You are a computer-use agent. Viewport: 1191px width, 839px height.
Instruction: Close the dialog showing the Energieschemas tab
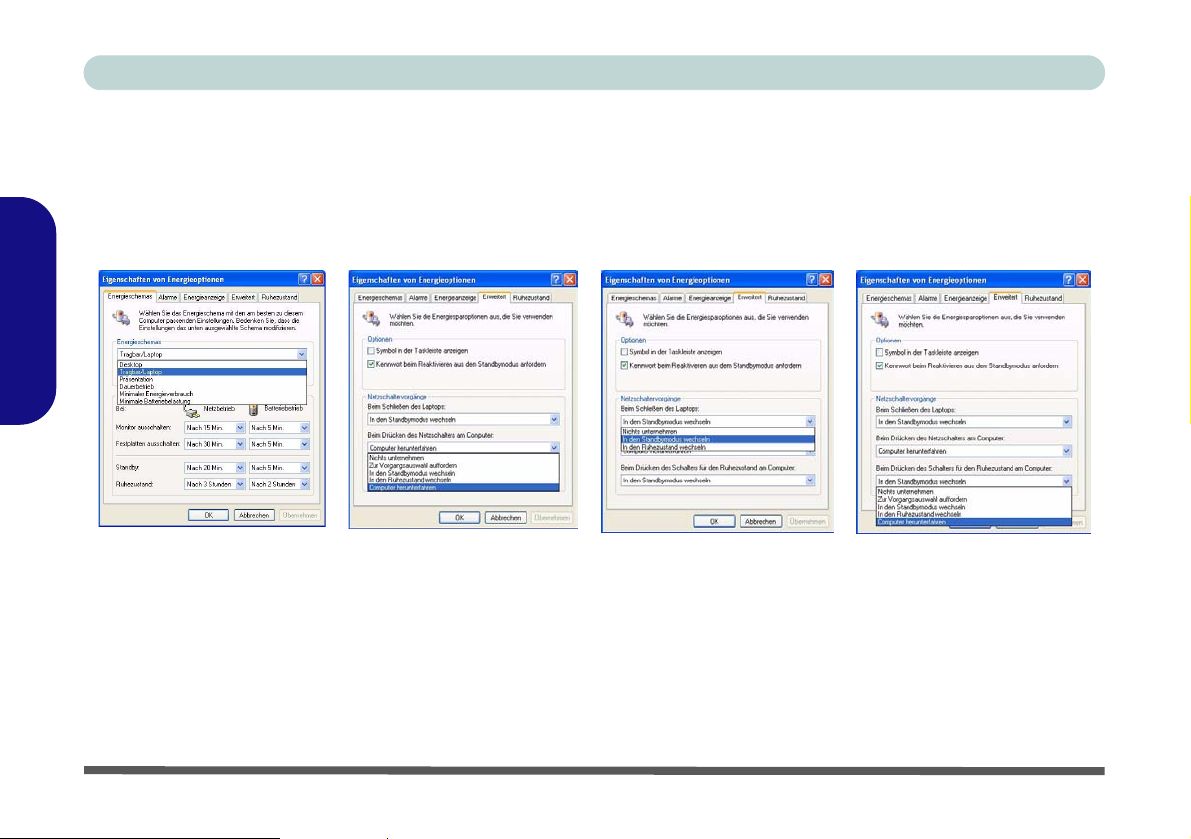(x=317, y=279)
